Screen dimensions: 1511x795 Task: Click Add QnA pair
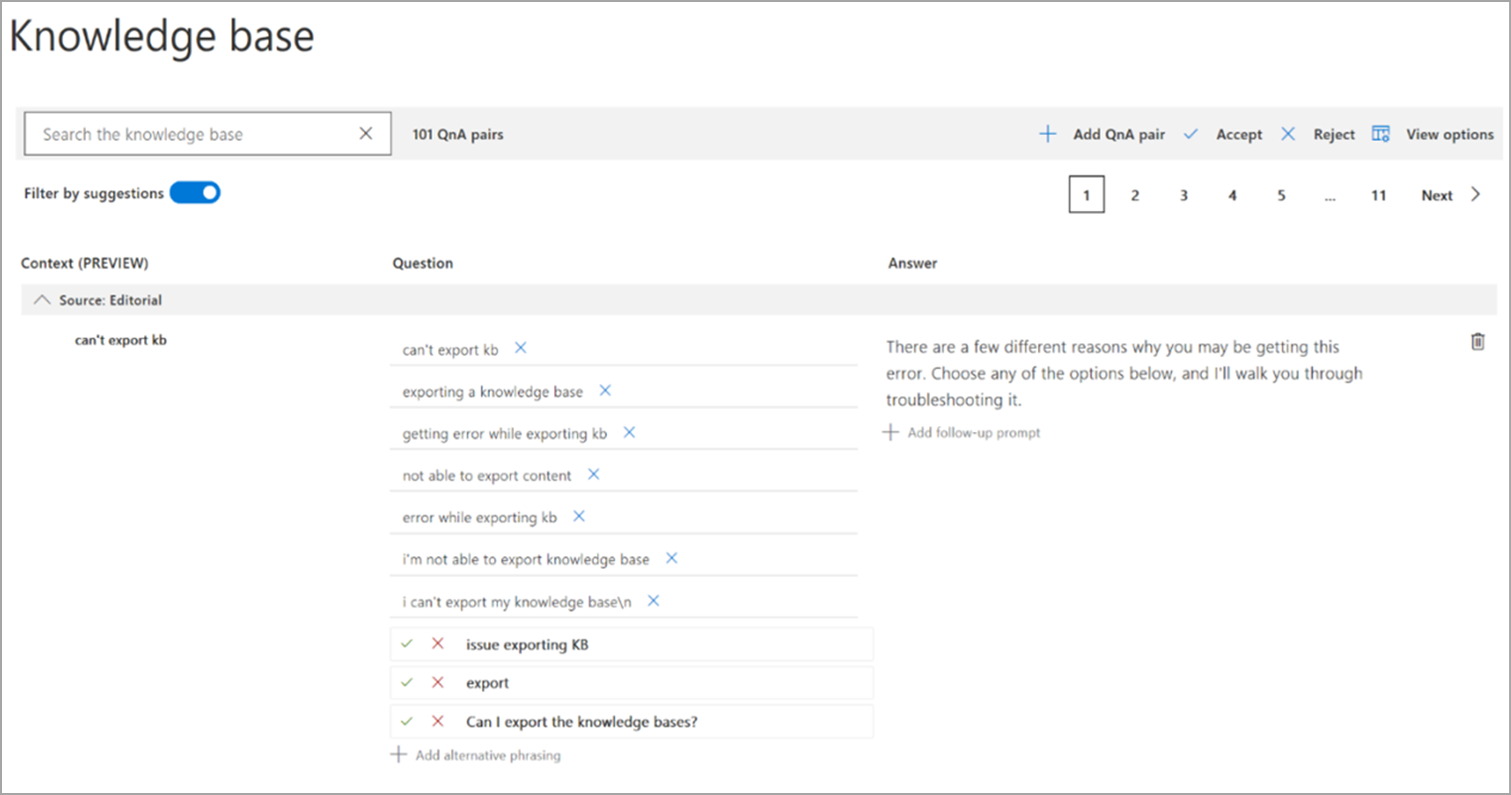click(1102, 134)
